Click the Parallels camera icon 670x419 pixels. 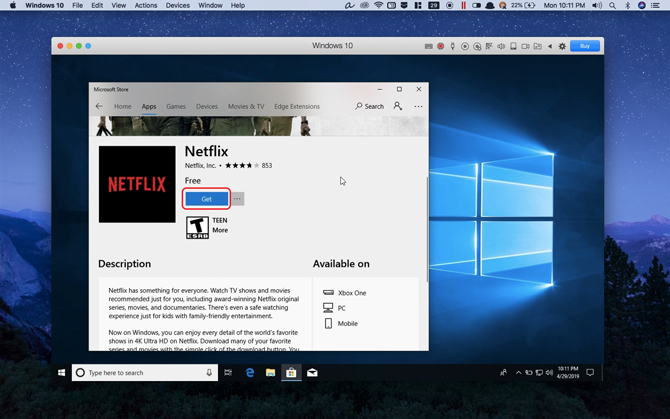tap(526, 46)
